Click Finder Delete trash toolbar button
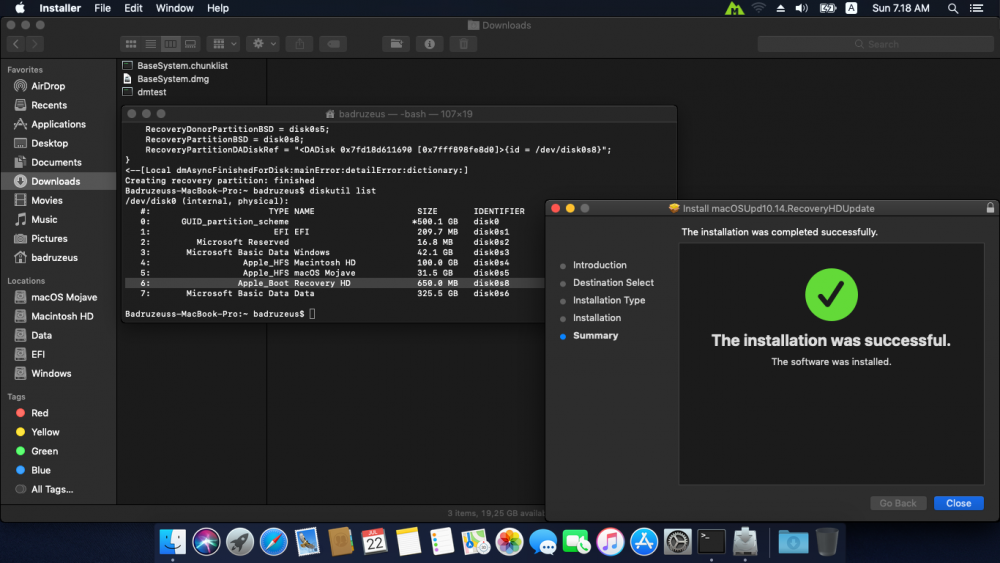This screenshot has height=563, width=1000. tap(464, 44)
